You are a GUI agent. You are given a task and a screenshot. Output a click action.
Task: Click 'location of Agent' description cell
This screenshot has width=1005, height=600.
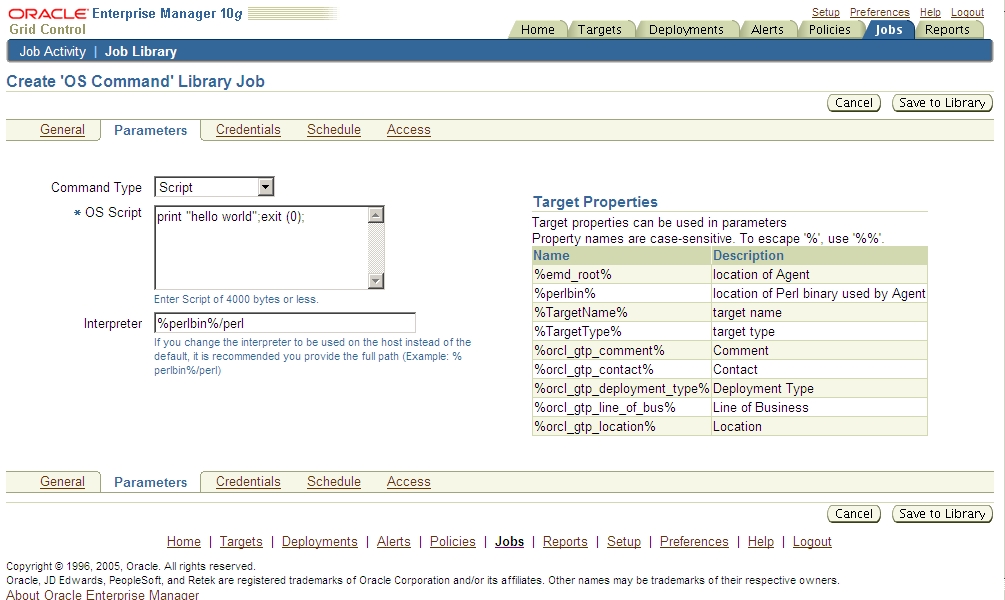pos(820,274)
